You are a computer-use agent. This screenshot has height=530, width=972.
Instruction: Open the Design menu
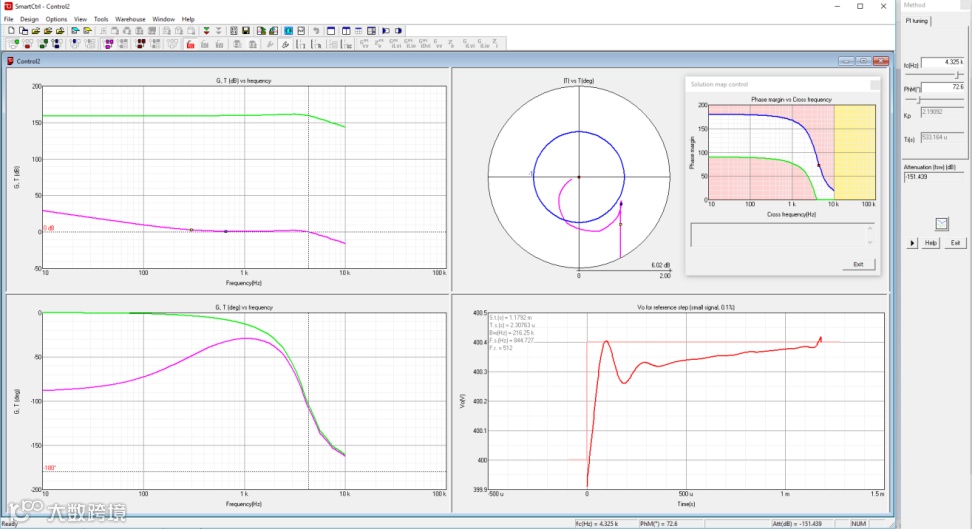tap(30, 19)
